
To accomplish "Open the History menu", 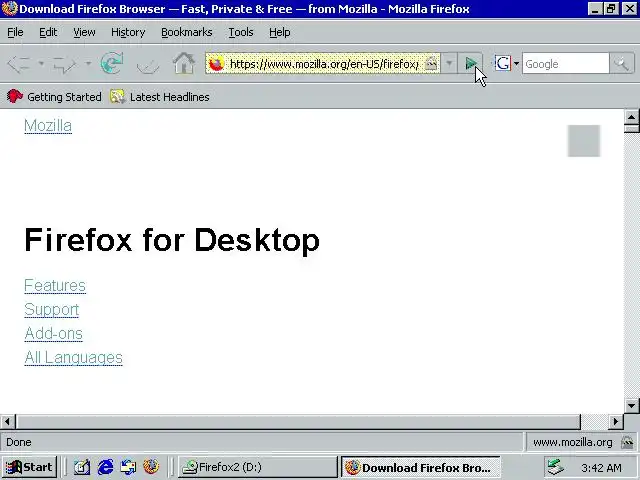I will point(128,32).
